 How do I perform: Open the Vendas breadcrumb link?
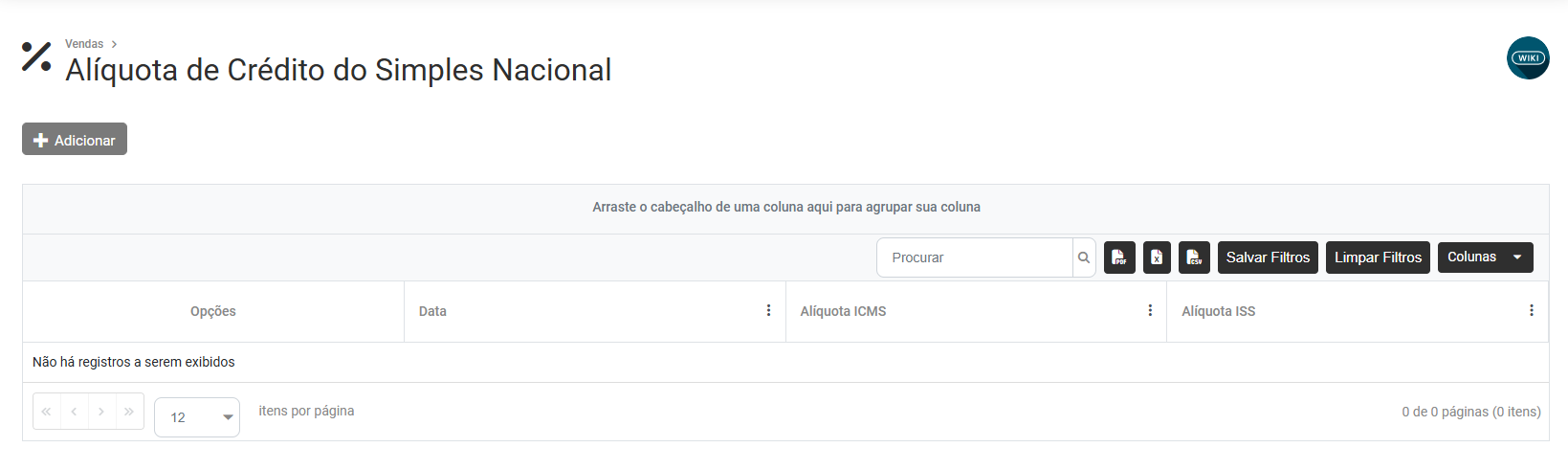click(x=84, y=44)
